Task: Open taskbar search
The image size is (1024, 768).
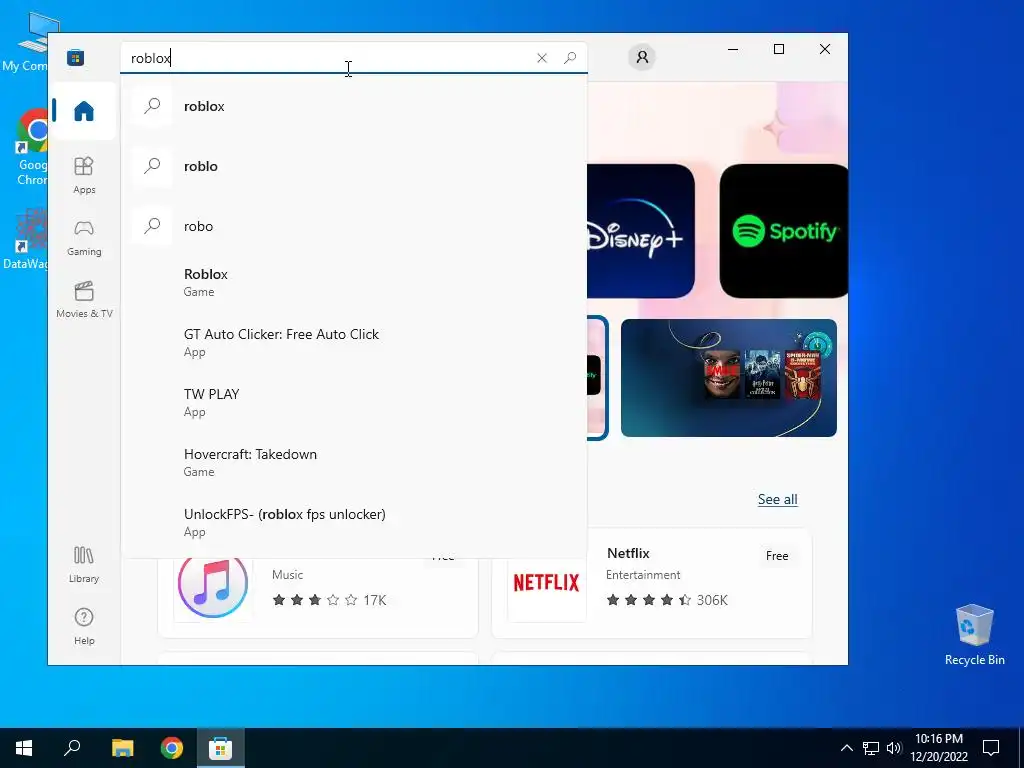Action: click(x=72, y=748)
